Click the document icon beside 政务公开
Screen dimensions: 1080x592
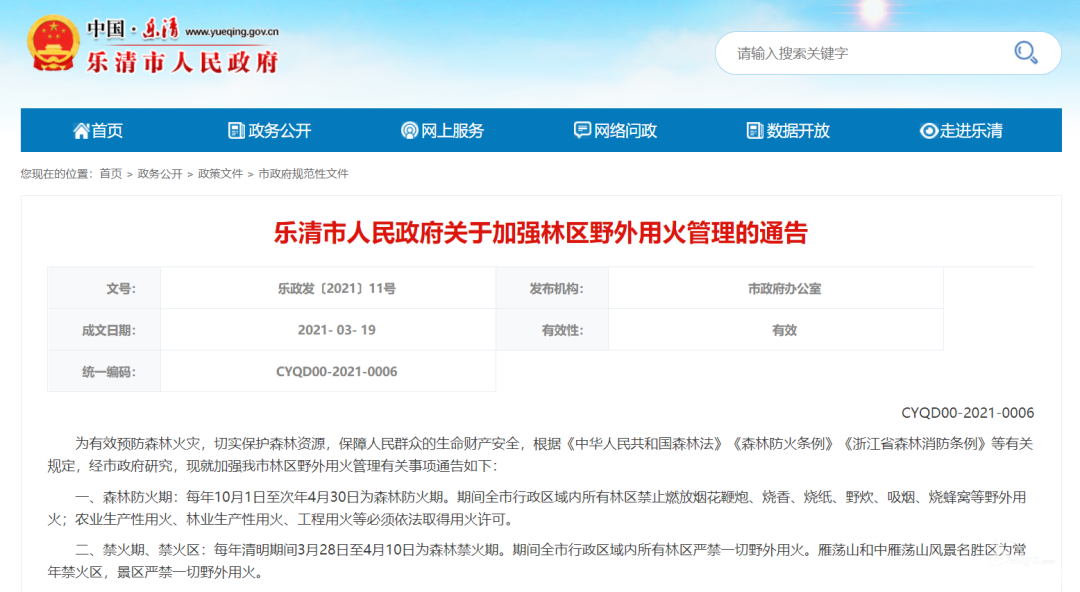tap(236, 130)
